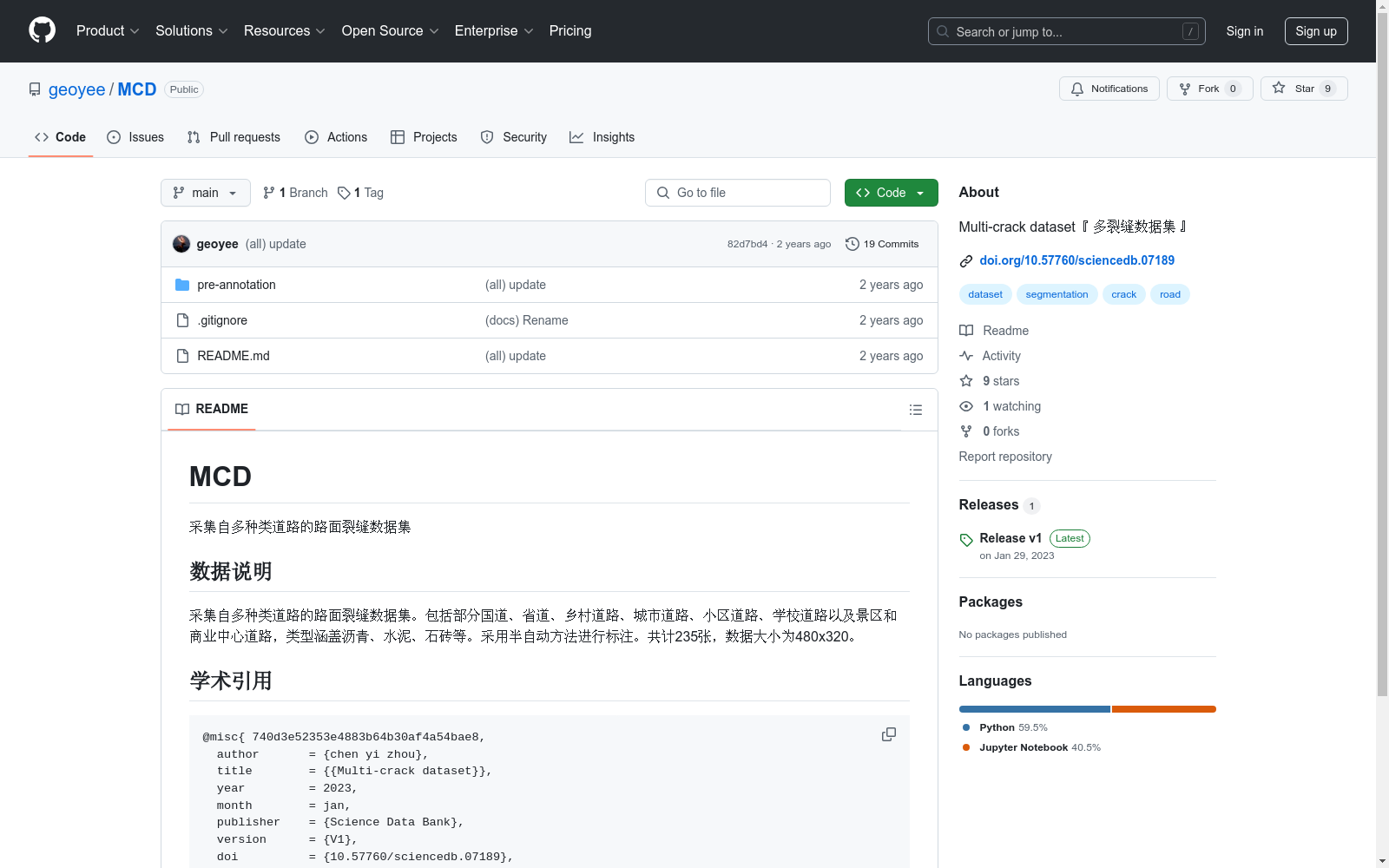Open the Packages section heading
Viewport: 1389px width, 868px height.
(991, 602)
